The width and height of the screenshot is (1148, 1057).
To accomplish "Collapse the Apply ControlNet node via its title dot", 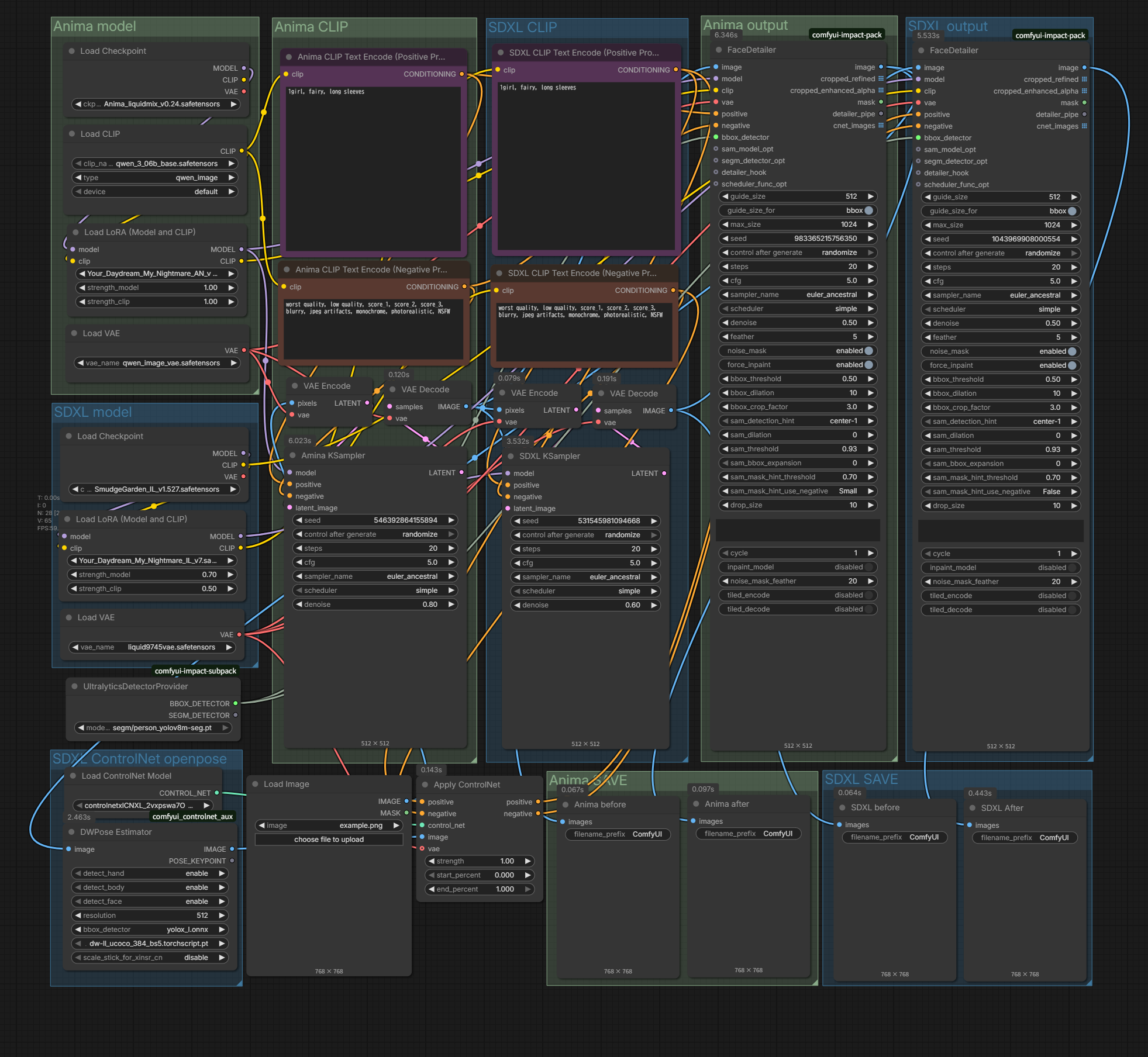I will (x=425, y=785).
